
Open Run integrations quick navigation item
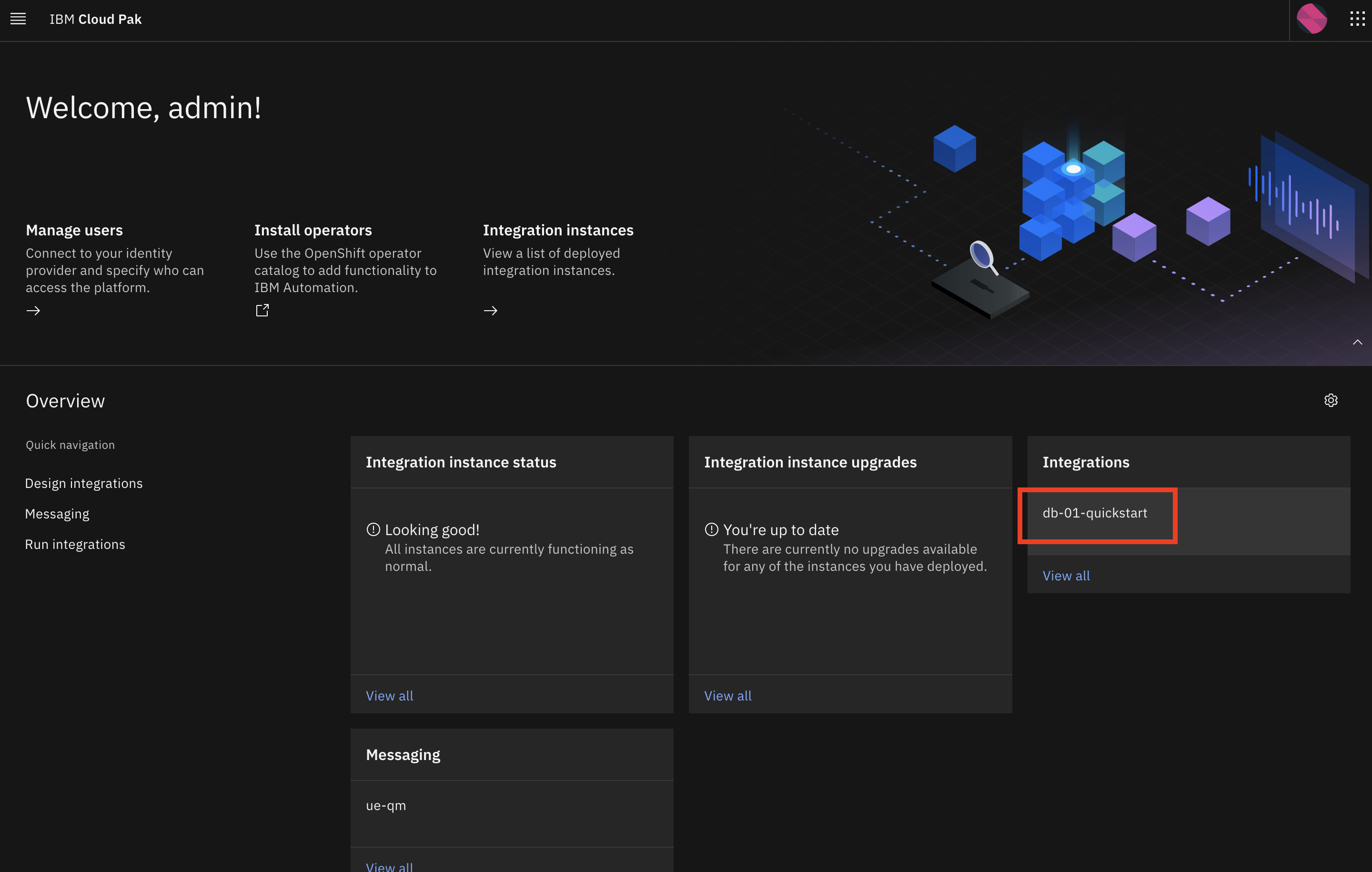(x=75, y=544)
